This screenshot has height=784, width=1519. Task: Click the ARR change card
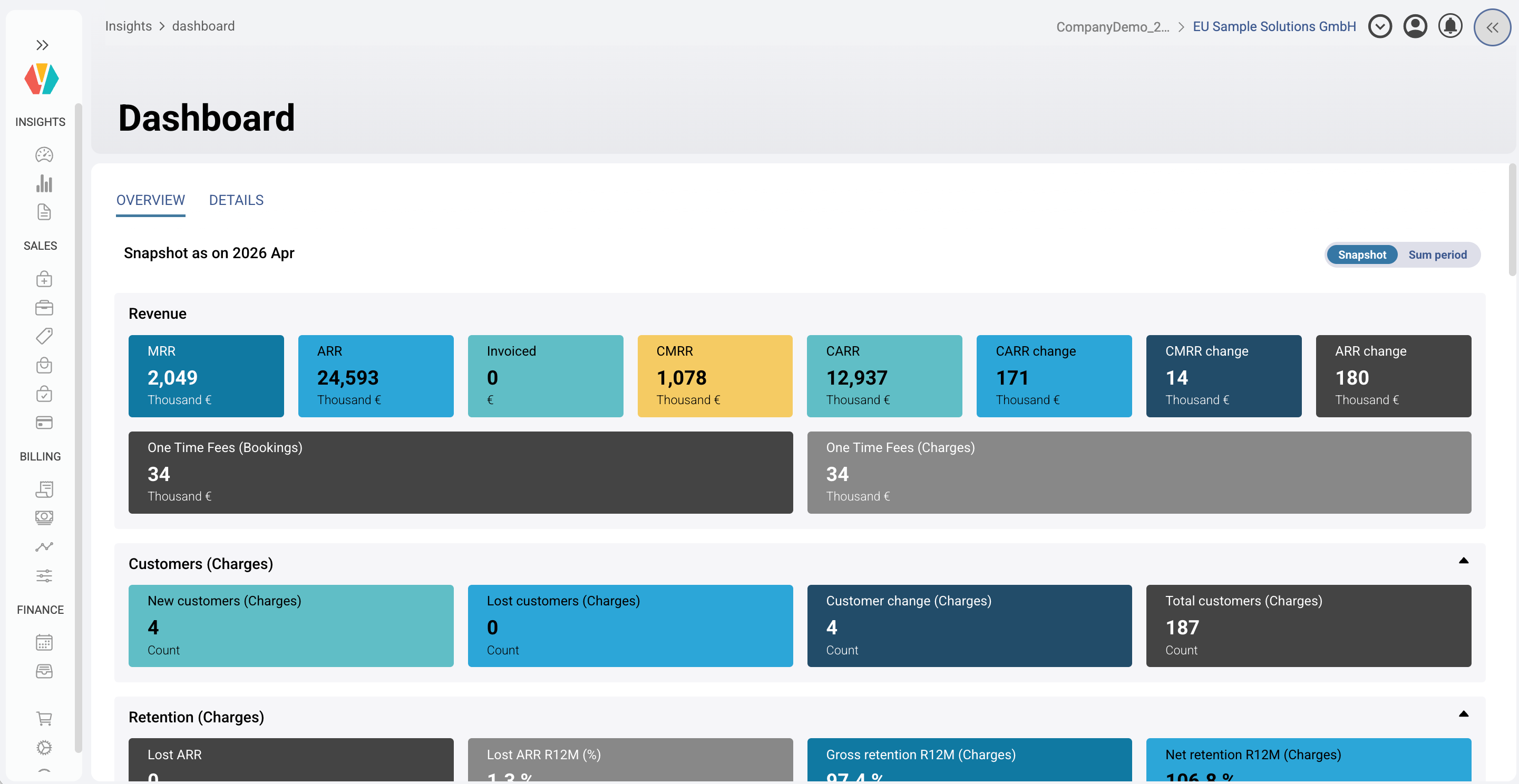tap(1394, 376)
